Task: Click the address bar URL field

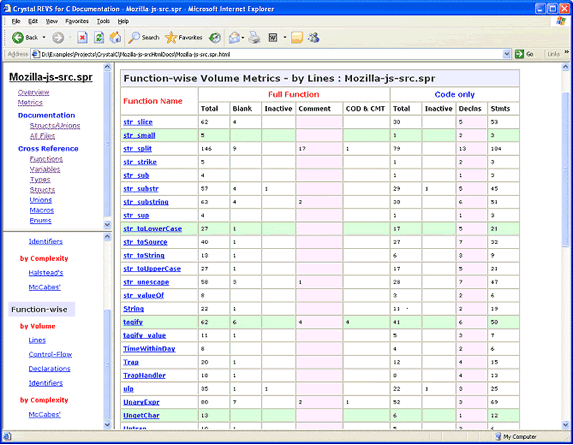Action: [271, 54]
